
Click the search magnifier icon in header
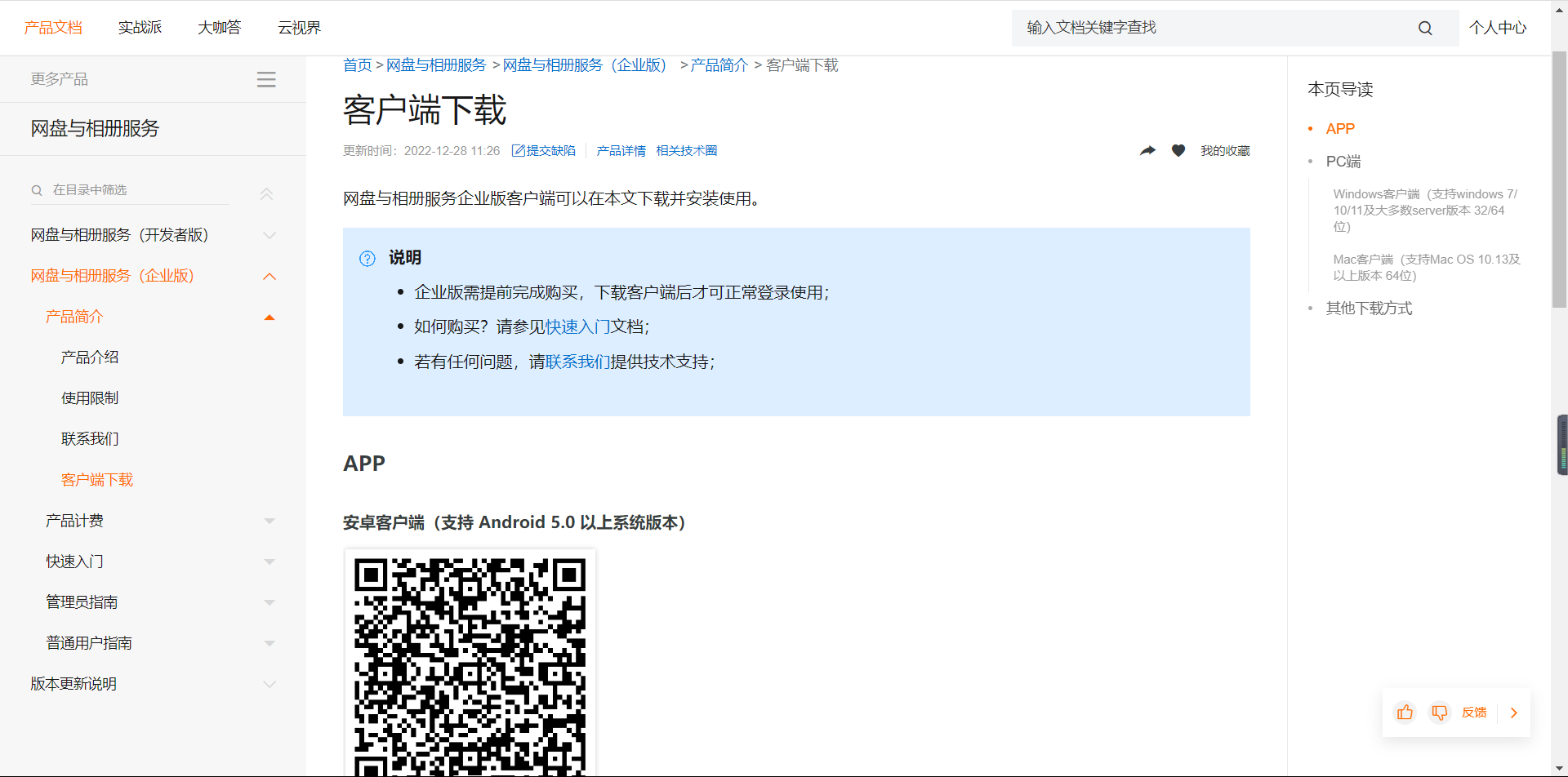[1425, 28]
